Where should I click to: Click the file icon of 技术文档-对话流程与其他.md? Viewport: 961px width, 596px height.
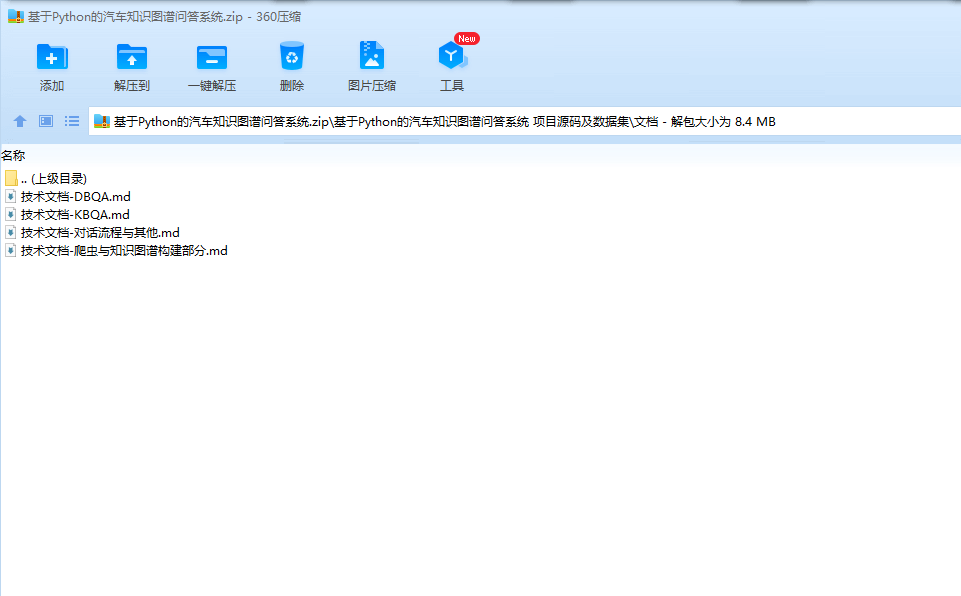tap(10, 233)
